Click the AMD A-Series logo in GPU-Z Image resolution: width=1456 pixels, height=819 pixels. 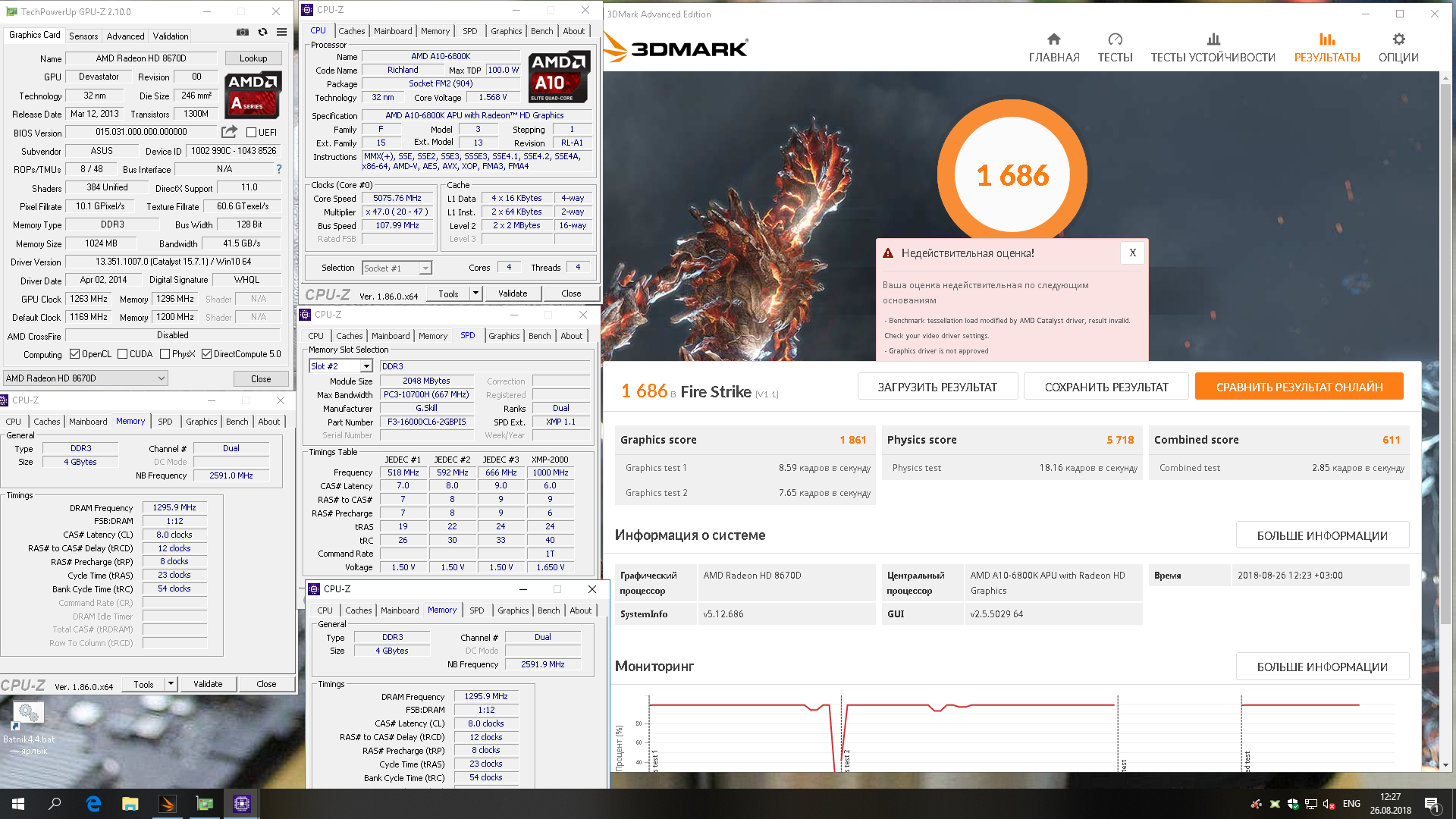point(253,94)
